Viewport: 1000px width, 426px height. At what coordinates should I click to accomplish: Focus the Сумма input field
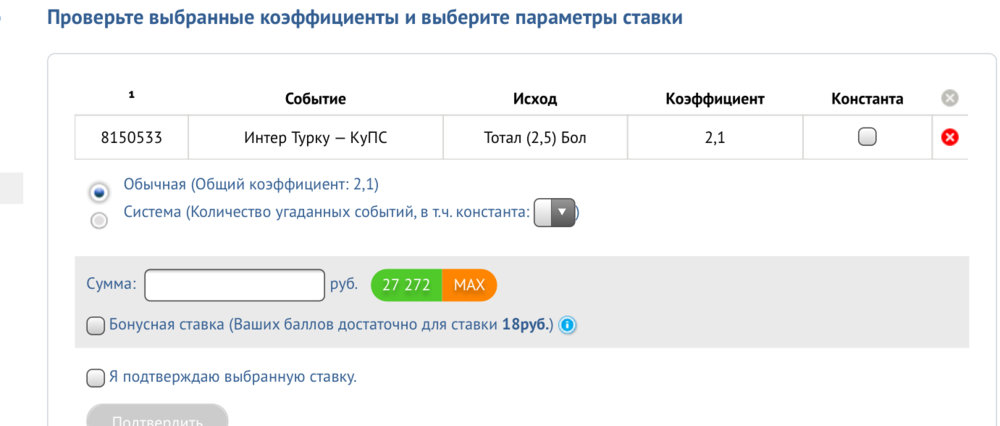point(235,285)
